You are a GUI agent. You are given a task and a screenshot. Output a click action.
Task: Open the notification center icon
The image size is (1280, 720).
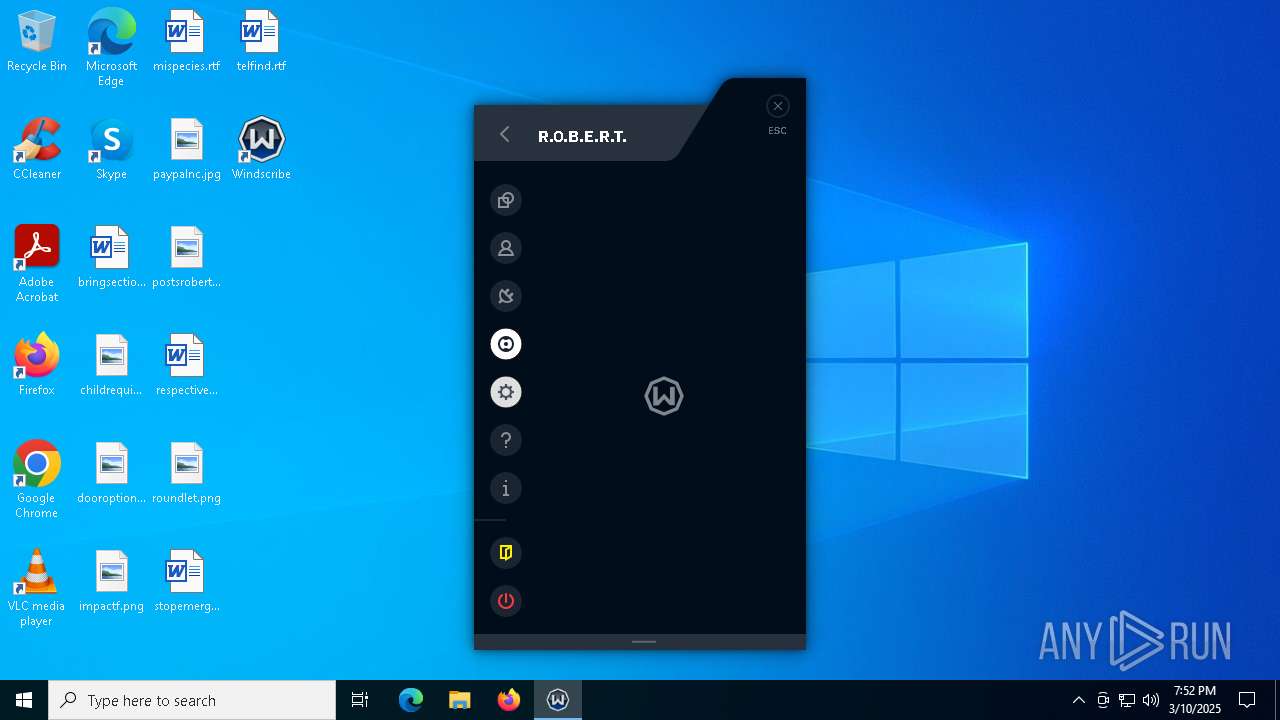pyautogui.click(x=1247, y=700)
